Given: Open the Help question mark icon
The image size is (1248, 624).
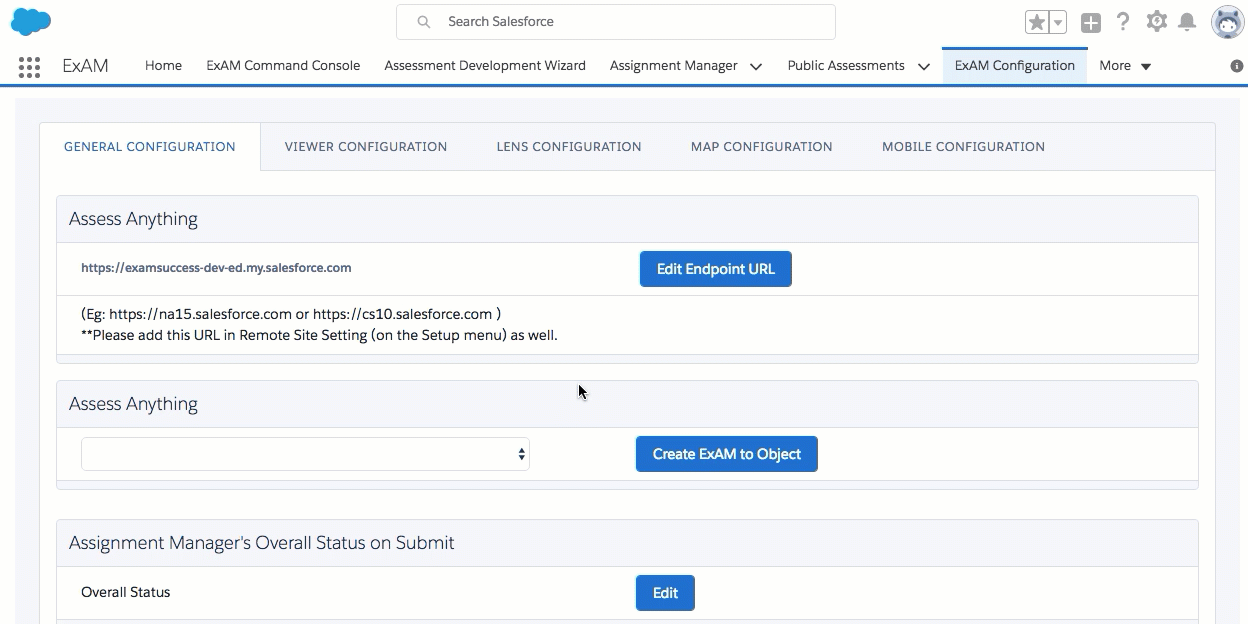Looking at the screenshot, I should [1124, 21].
